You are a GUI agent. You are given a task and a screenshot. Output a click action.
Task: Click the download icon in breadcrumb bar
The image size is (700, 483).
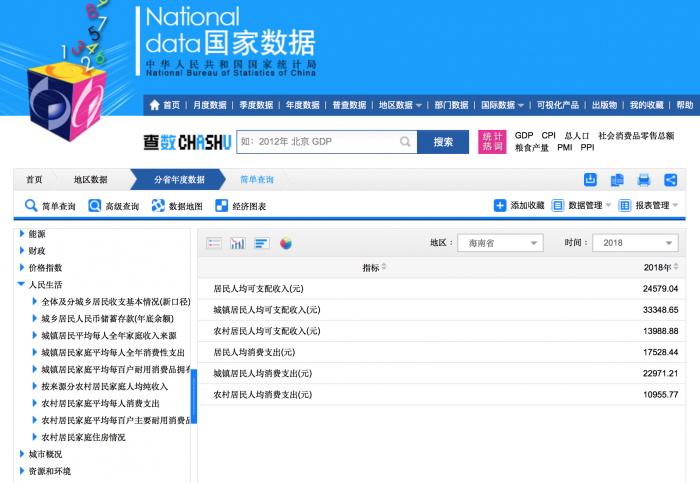590,180
